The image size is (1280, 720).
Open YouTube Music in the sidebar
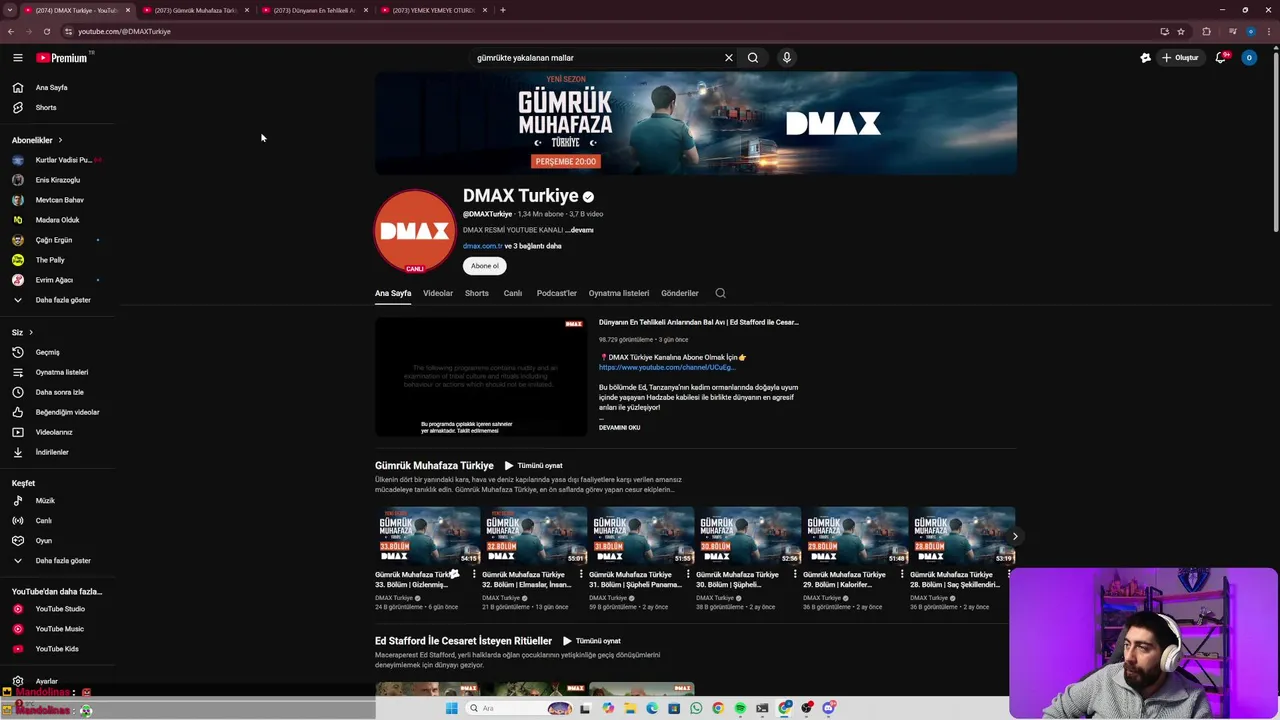(58, 629)
